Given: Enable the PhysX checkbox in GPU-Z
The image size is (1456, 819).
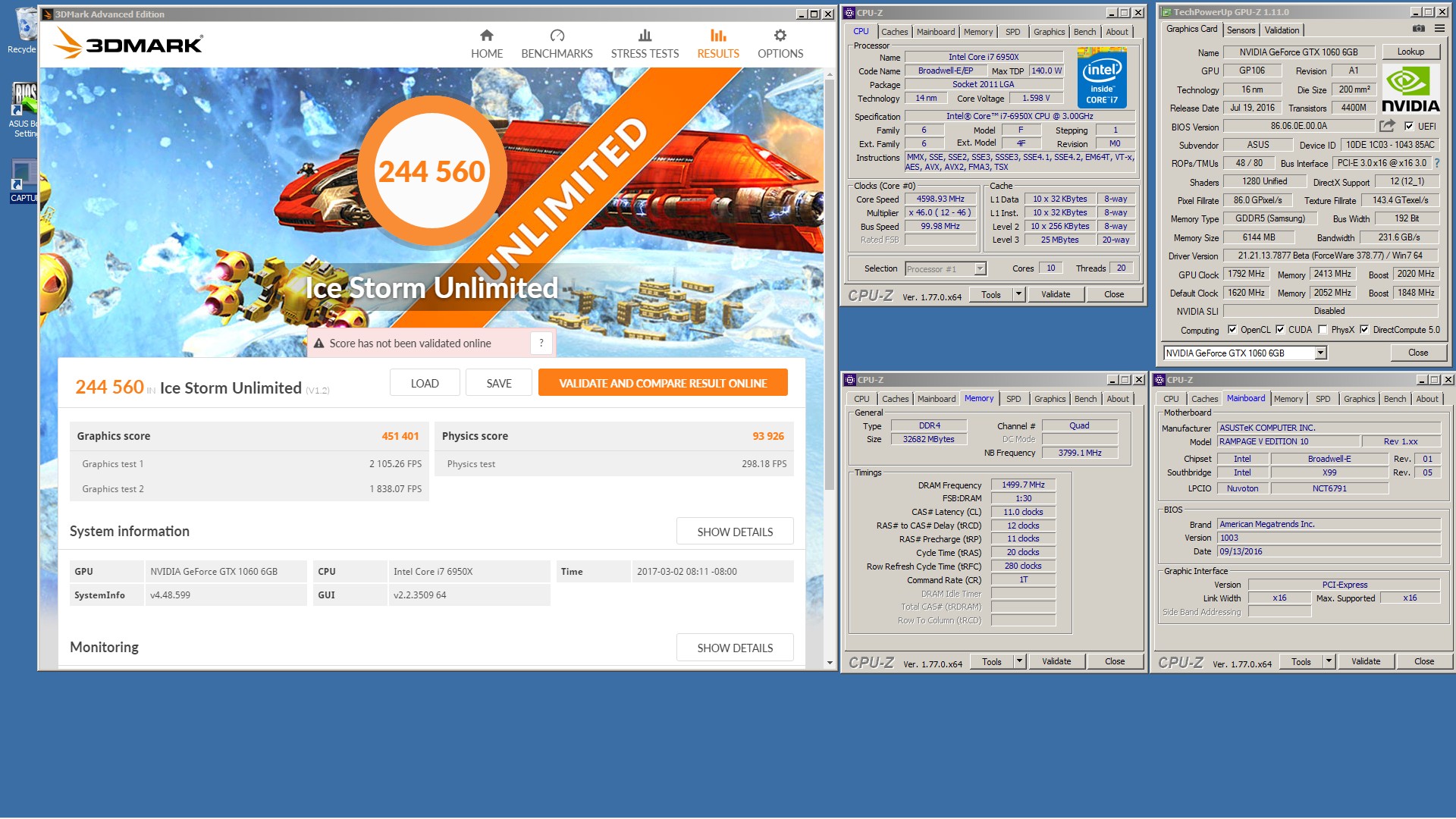Looking at the screenshot, I should [x=1323, y=330].
